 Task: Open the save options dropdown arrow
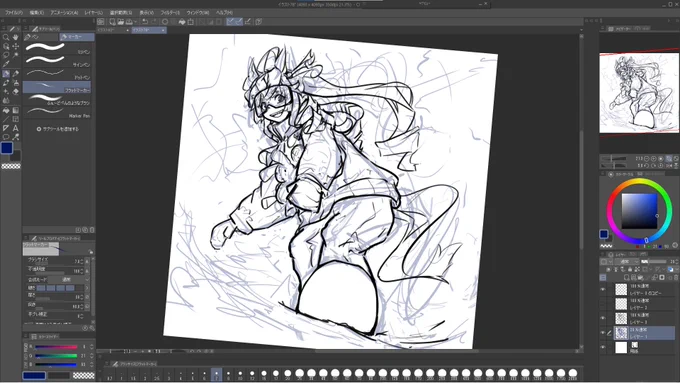click(x=135, y=21)
